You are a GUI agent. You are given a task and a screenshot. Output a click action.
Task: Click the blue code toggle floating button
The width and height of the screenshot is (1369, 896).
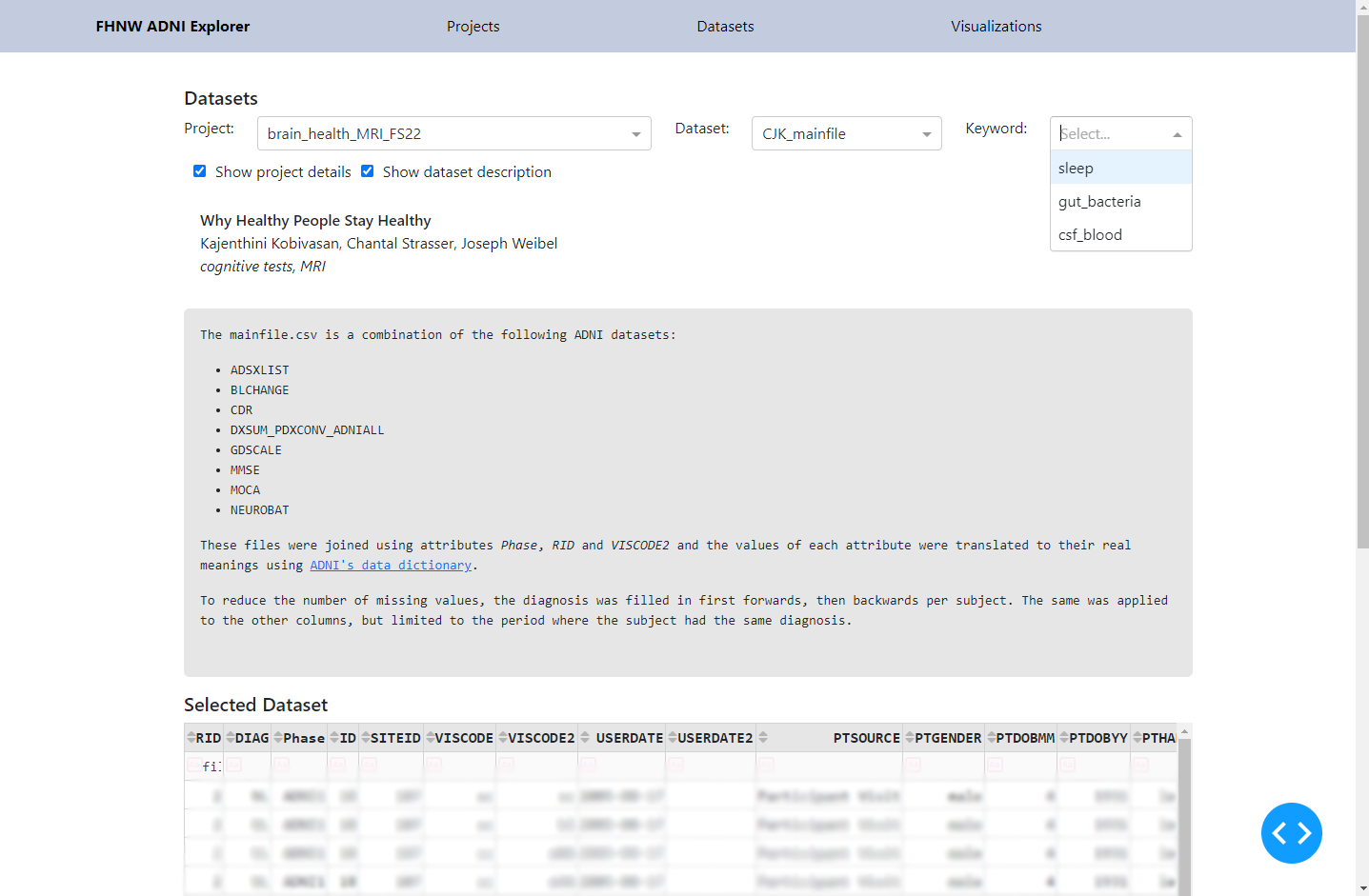pos(1291,833)
